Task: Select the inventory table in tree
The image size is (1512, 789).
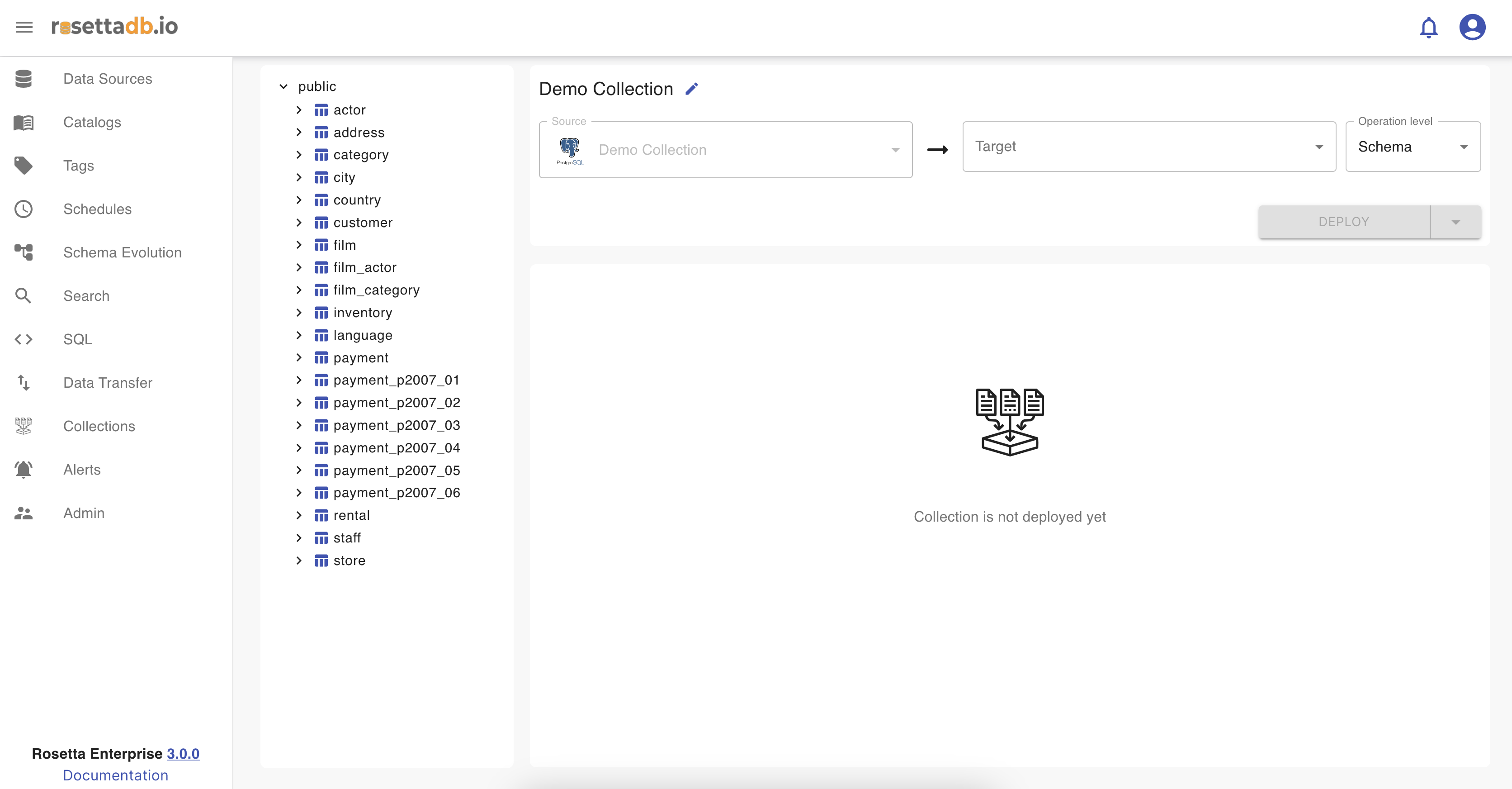Action: coord(362,313)
